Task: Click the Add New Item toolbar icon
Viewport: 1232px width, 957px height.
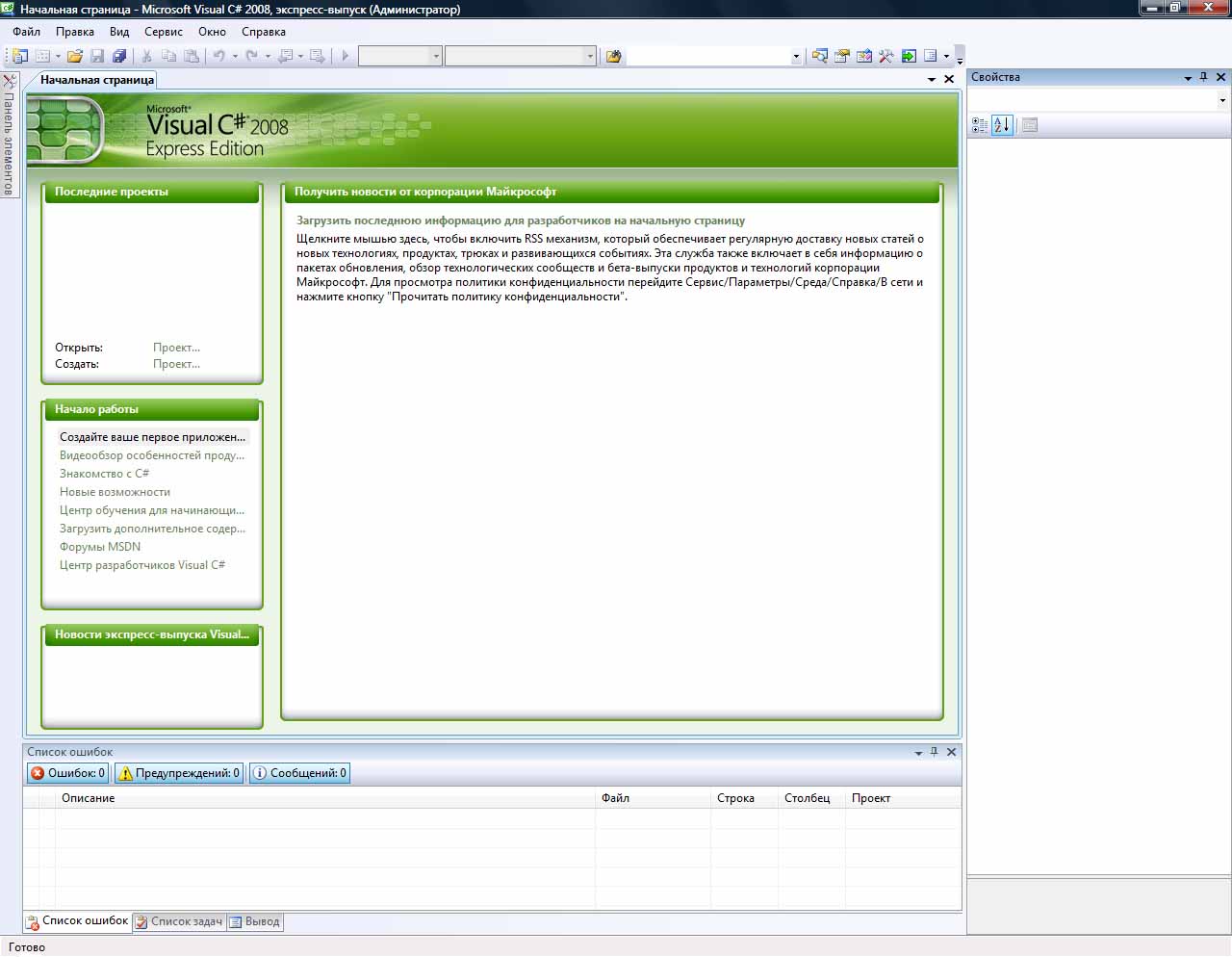Action: pyautogui.click(x=42, y=56)
